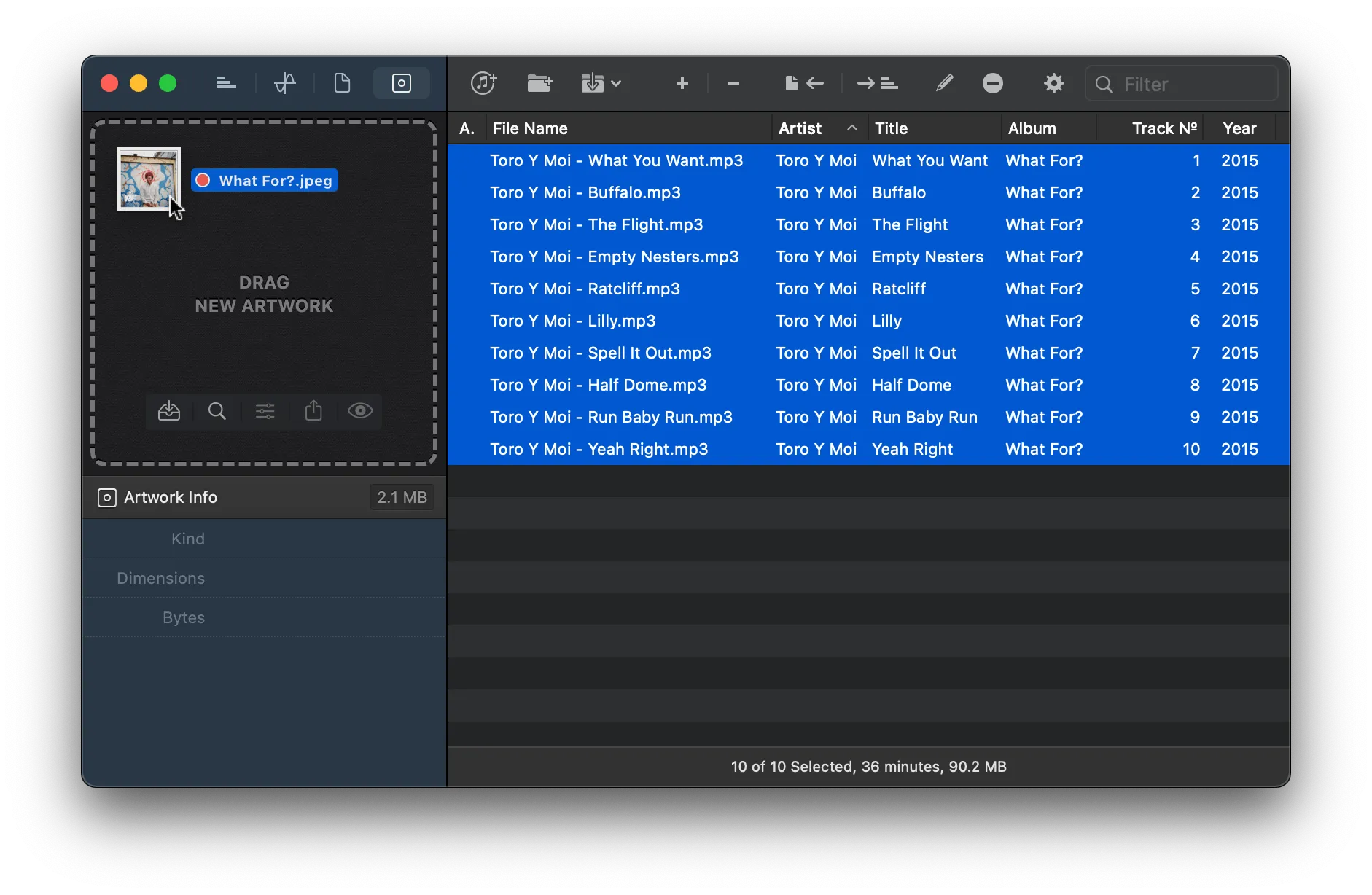
Task: Click the artwork search magnifier icon
Action: (x=217, y=411)
